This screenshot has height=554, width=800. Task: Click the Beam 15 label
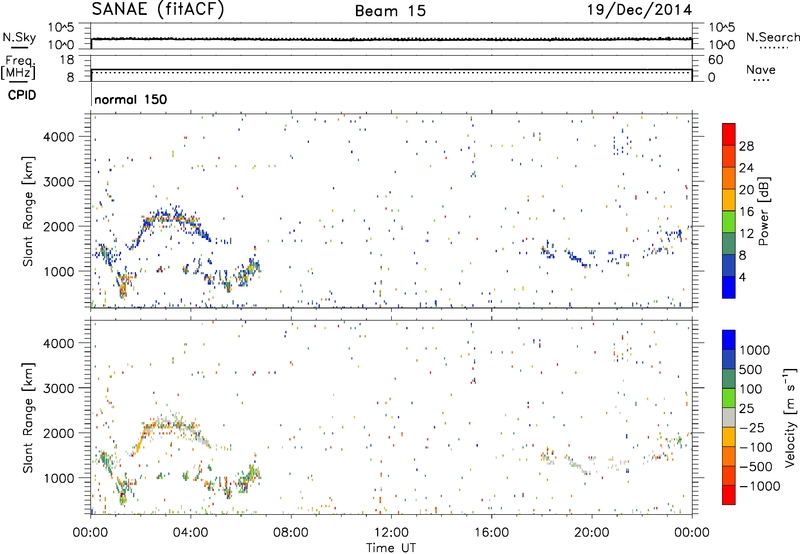click(x=390, y=11)
